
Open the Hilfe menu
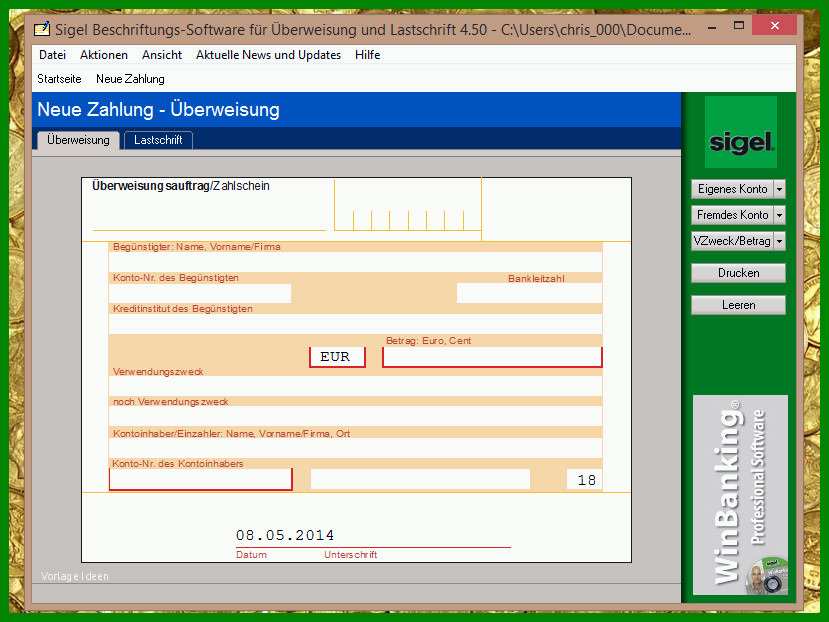(x=367, y=55)
